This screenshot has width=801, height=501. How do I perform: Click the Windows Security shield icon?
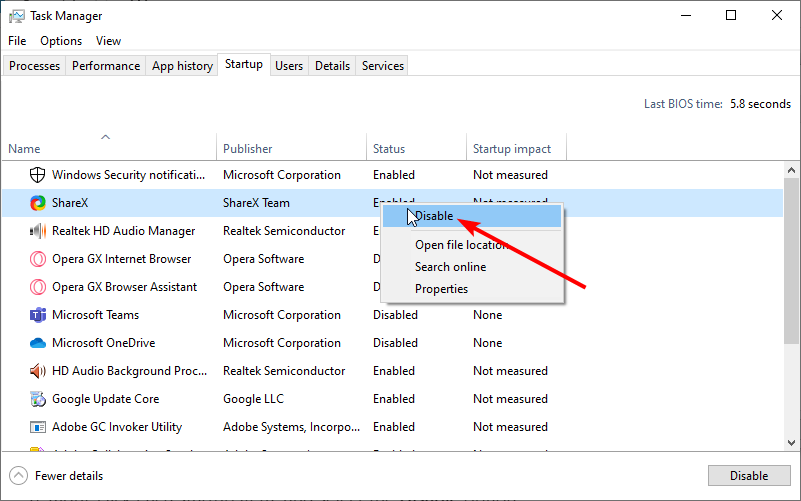[38, 175]
